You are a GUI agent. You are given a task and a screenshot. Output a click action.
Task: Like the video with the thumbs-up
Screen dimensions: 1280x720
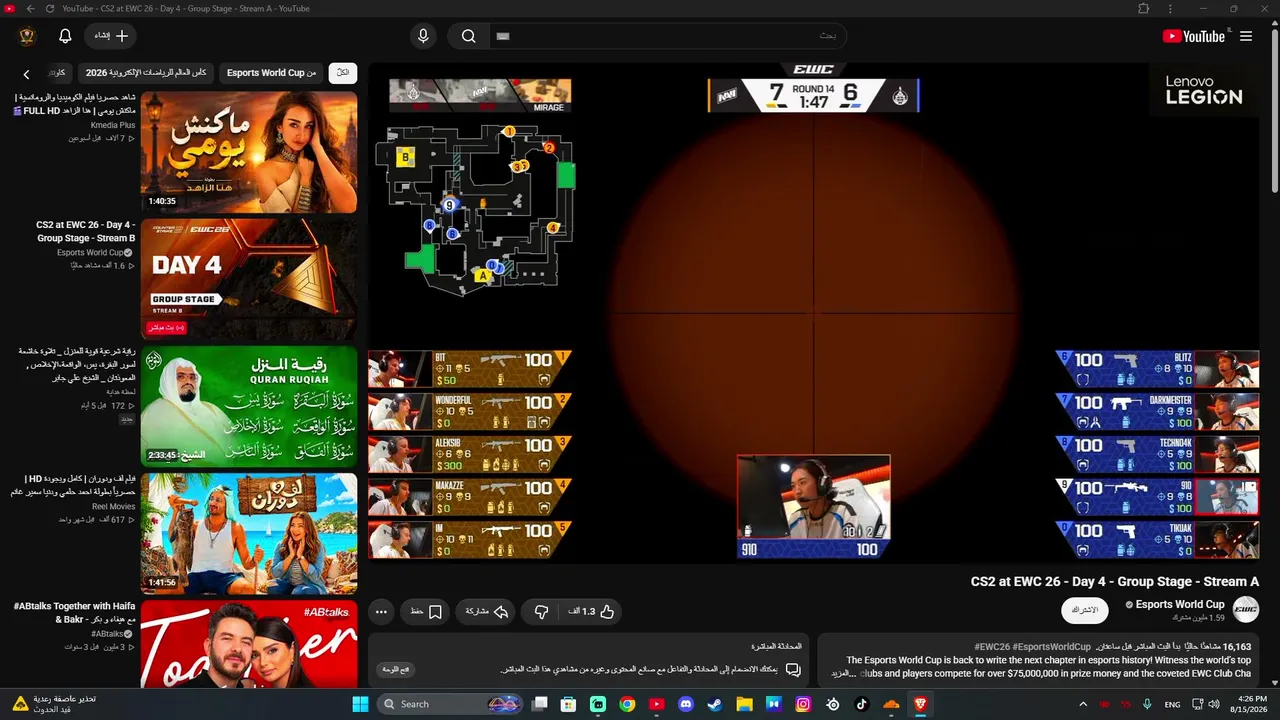coord(591,611)
